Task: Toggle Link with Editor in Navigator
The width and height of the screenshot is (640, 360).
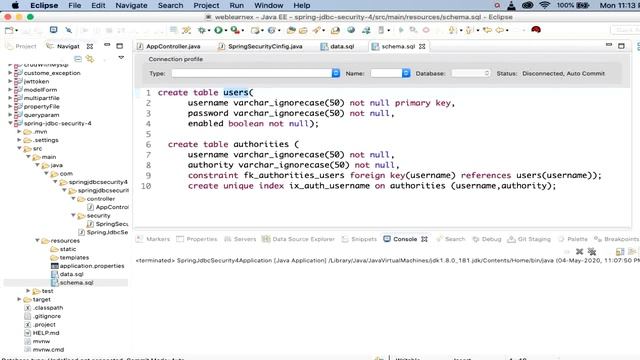Action: pos(90,59)
